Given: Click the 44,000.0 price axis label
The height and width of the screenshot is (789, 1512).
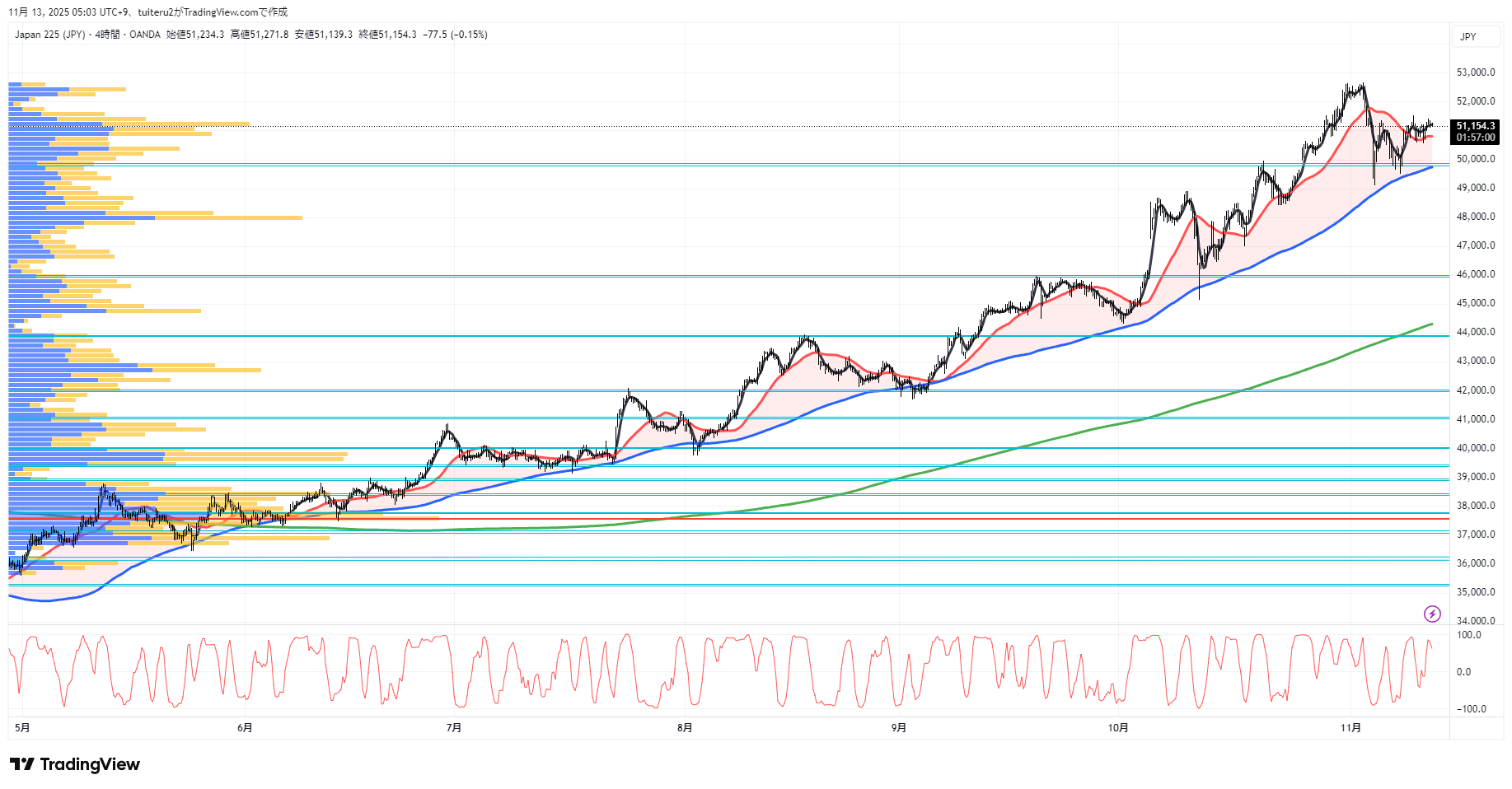Looking at the screenshot, I should pos(1475,332).
